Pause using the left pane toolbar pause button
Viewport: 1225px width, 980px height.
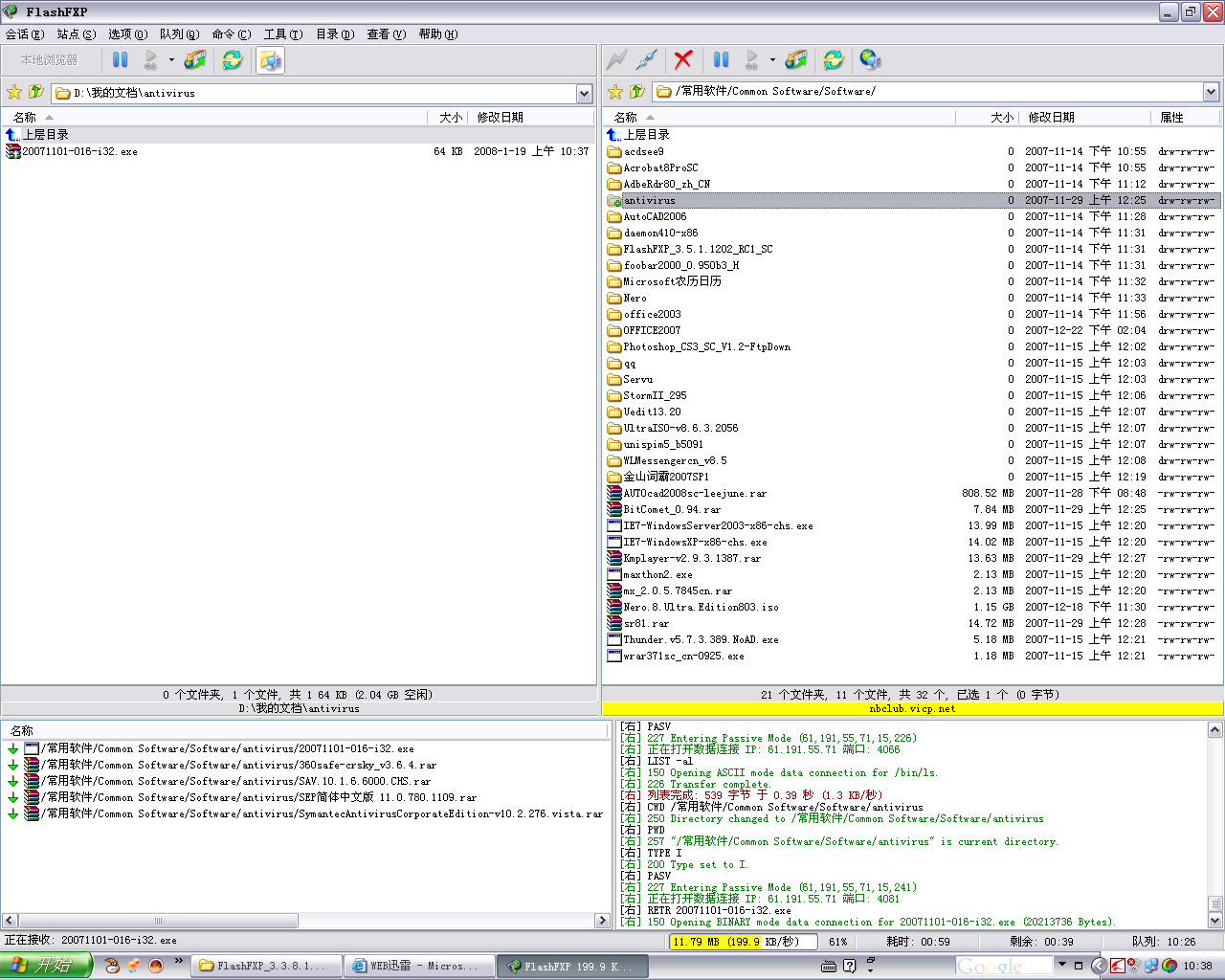point(121,60)
